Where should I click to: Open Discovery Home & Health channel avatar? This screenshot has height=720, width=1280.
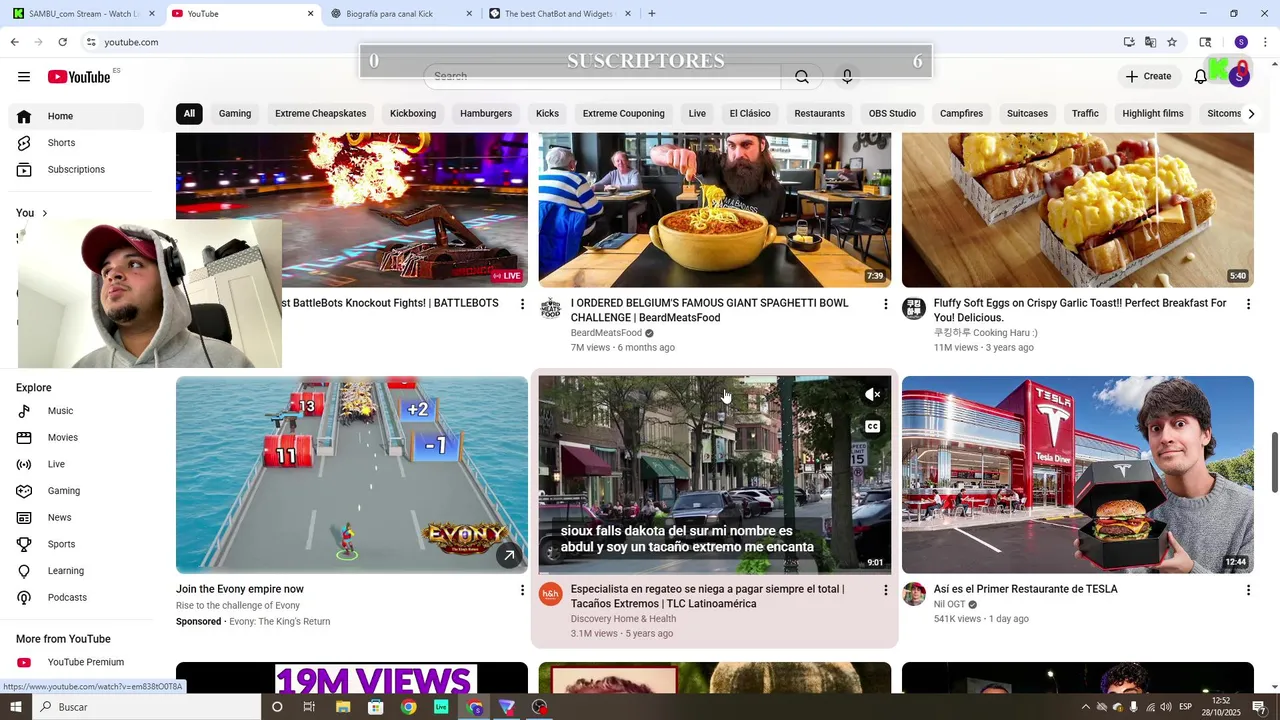[x=551, y=595]
